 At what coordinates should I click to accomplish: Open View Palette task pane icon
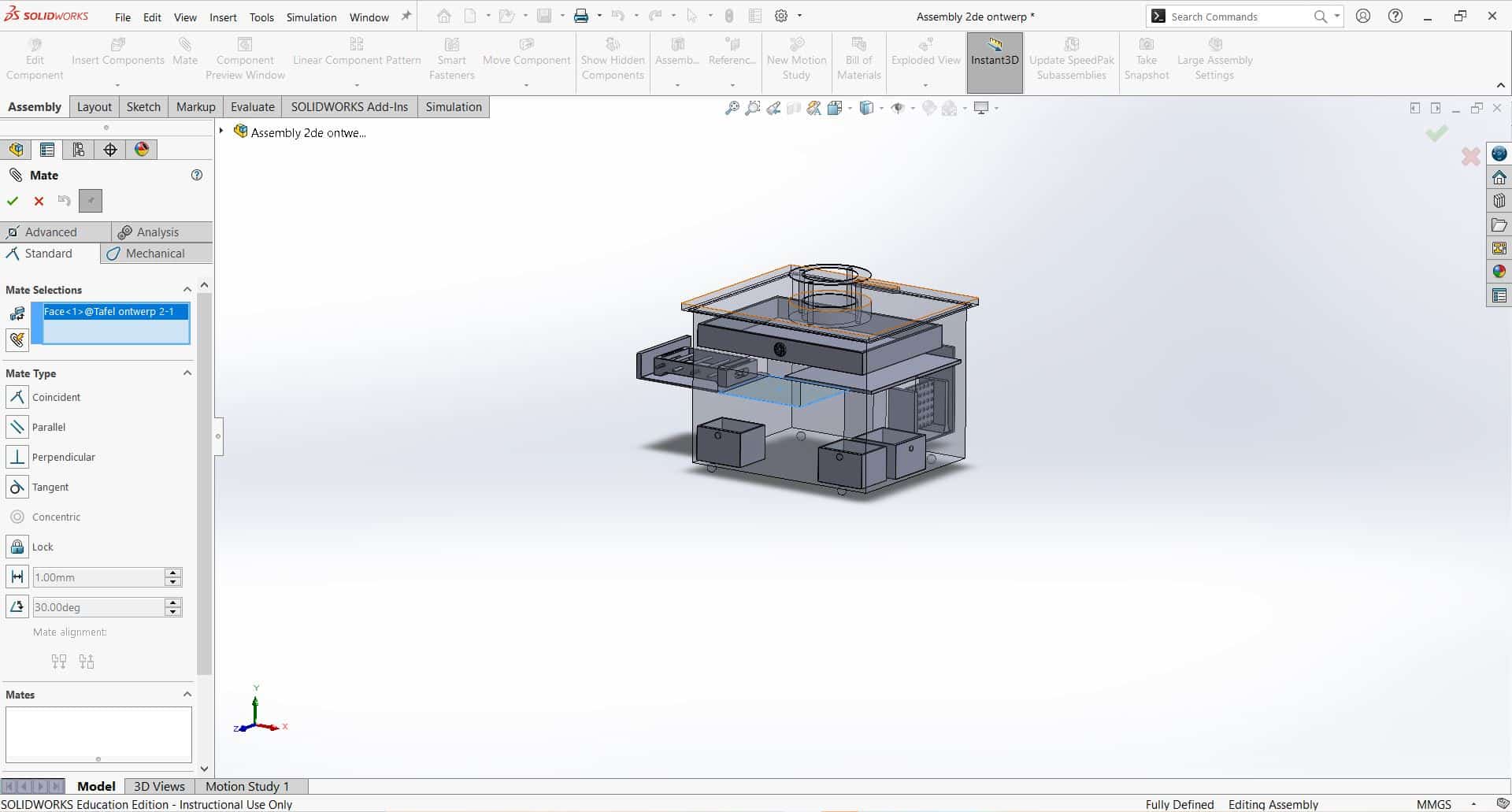pyautogui.click(x=1499, y=249)
